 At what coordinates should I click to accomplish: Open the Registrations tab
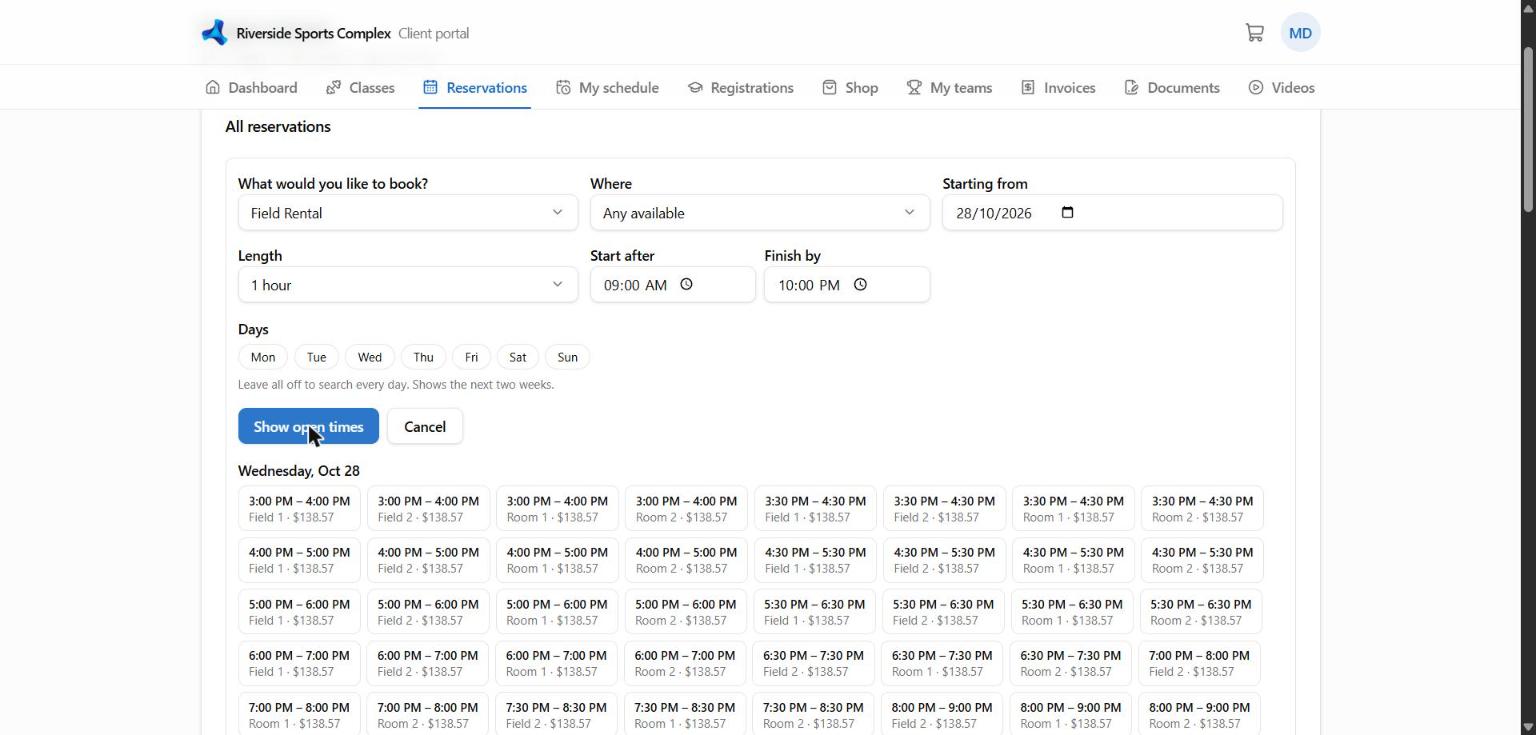point(740,88)
